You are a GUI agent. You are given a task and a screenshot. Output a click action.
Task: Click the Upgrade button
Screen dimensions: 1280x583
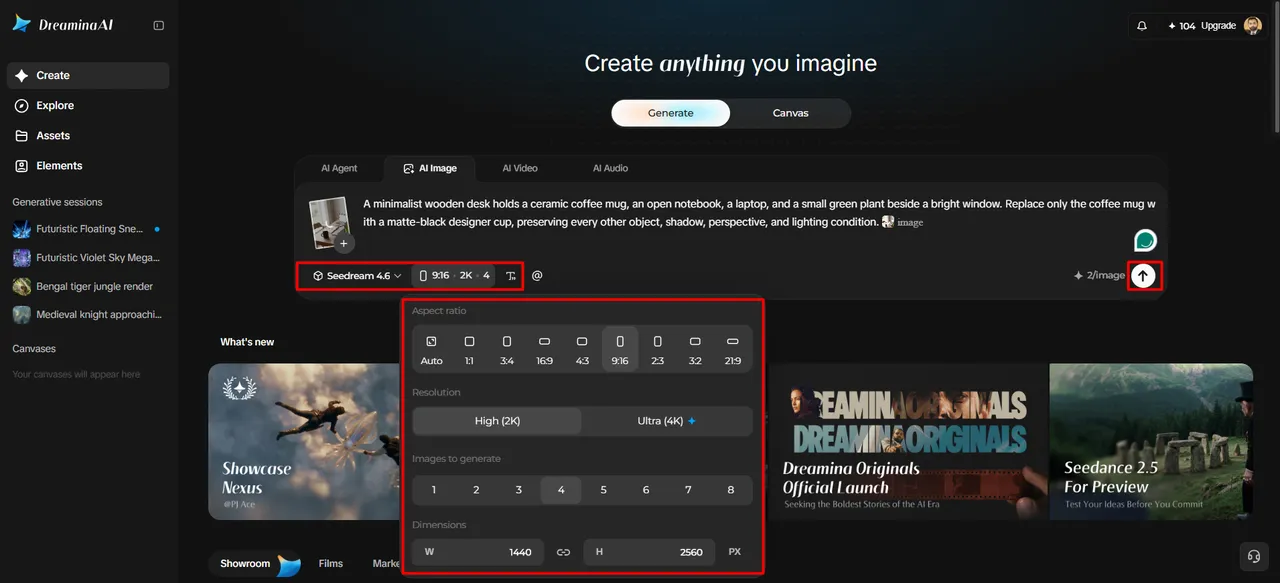point(1218,26)
